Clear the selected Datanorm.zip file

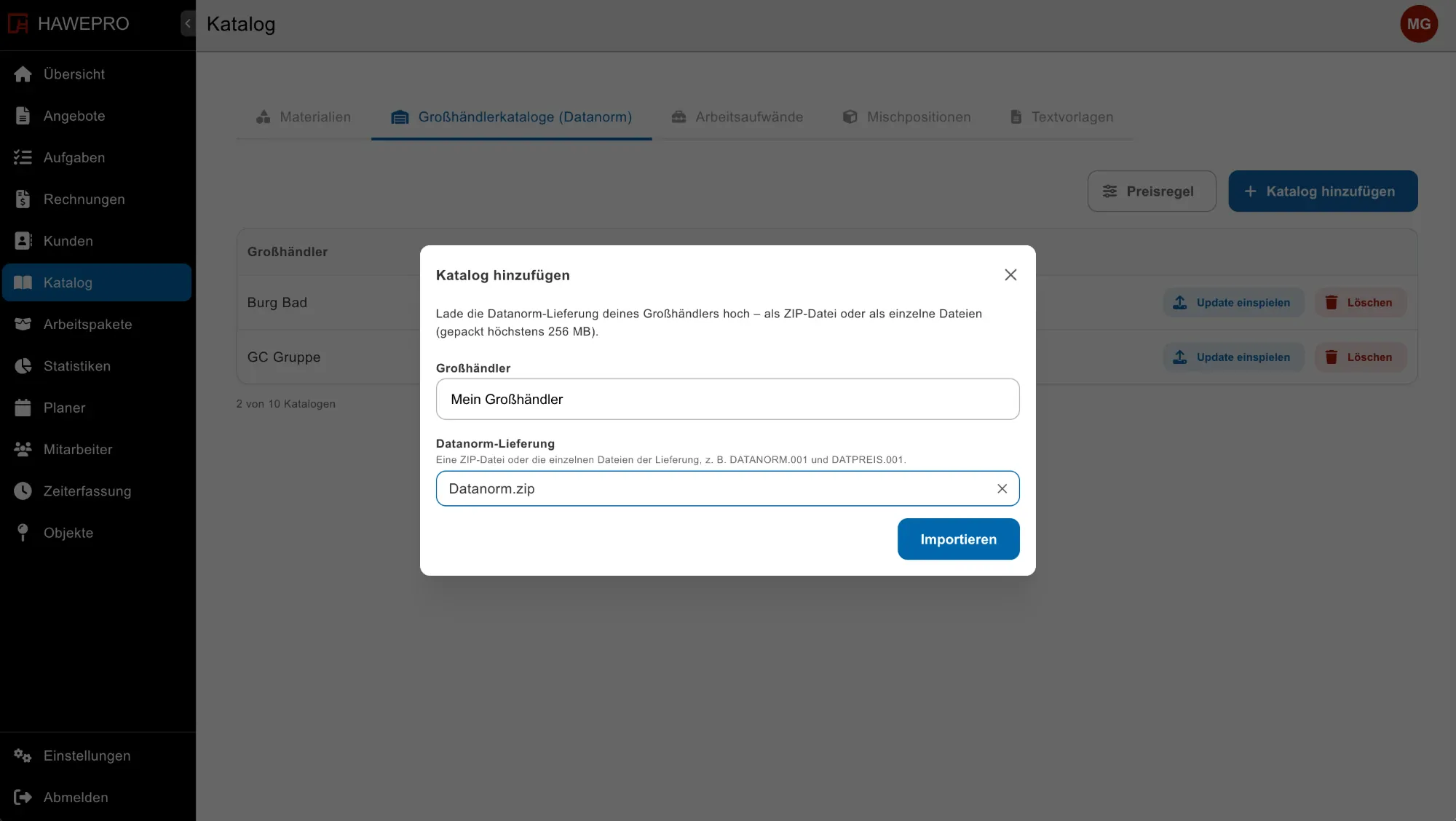point(1002,488)
